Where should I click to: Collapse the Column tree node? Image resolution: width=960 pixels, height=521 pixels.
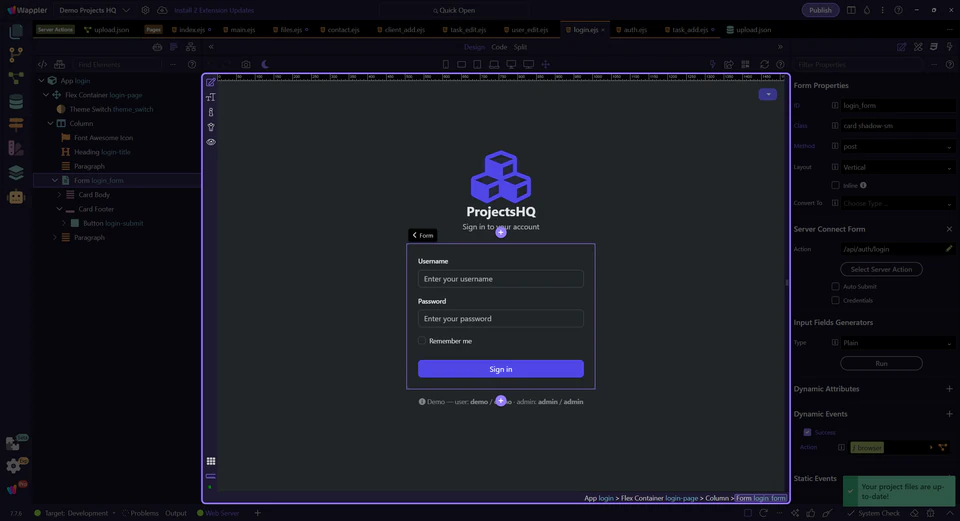pos(51,123)
